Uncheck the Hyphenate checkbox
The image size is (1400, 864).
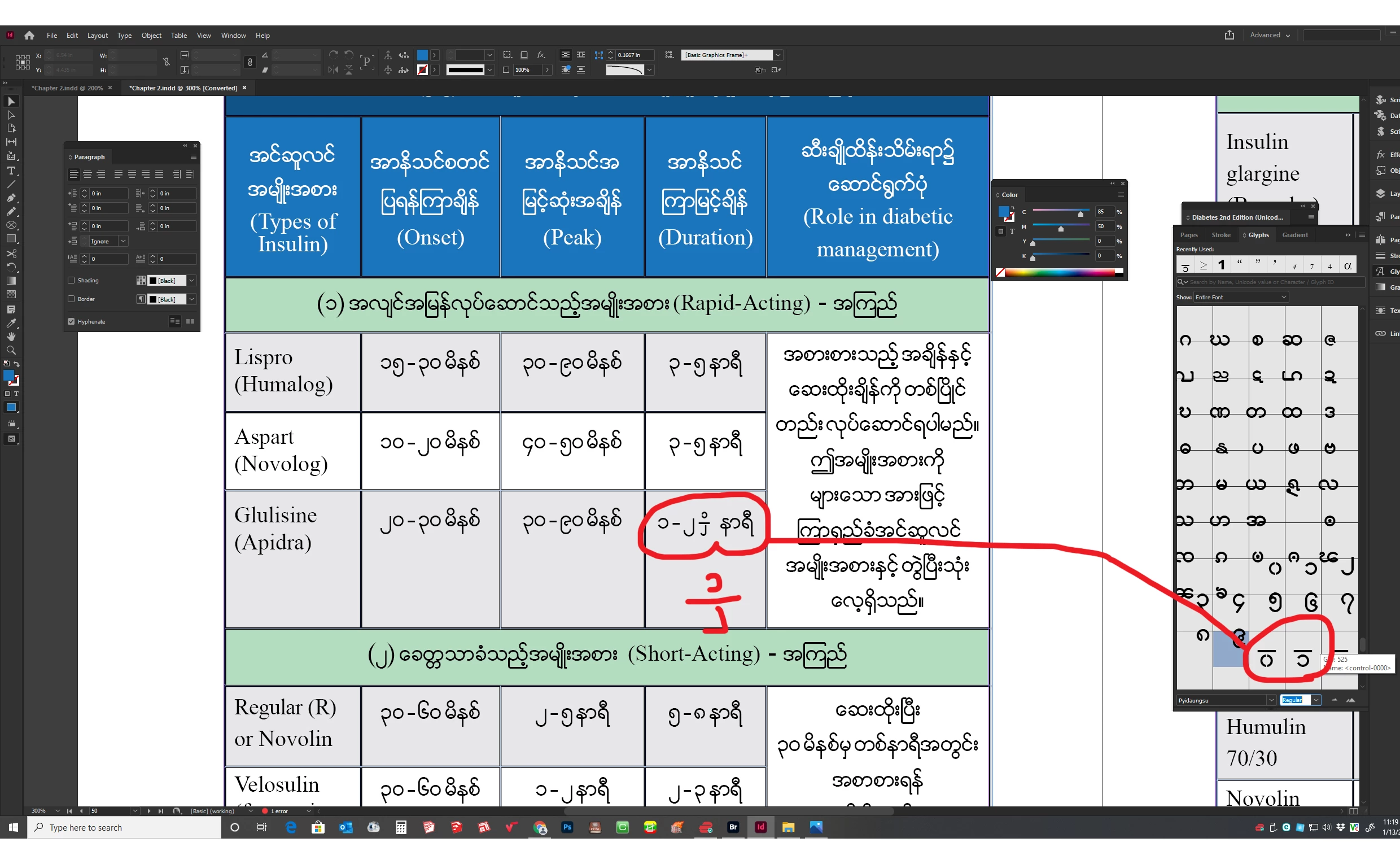click(x=71, y=321)
